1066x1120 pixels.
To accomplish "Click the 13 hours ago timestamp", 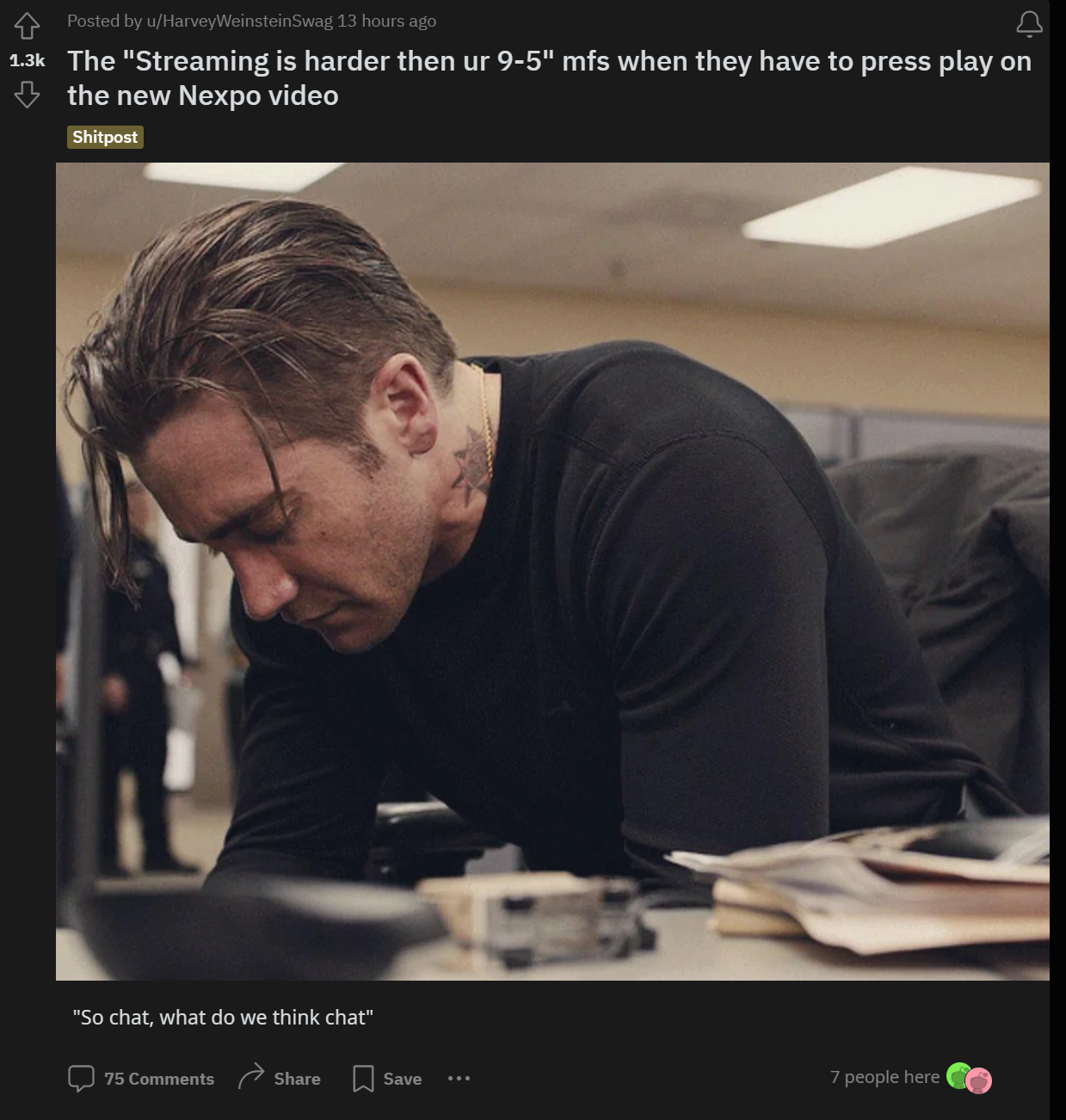I will pyautogui.click(x=386, y=22).
